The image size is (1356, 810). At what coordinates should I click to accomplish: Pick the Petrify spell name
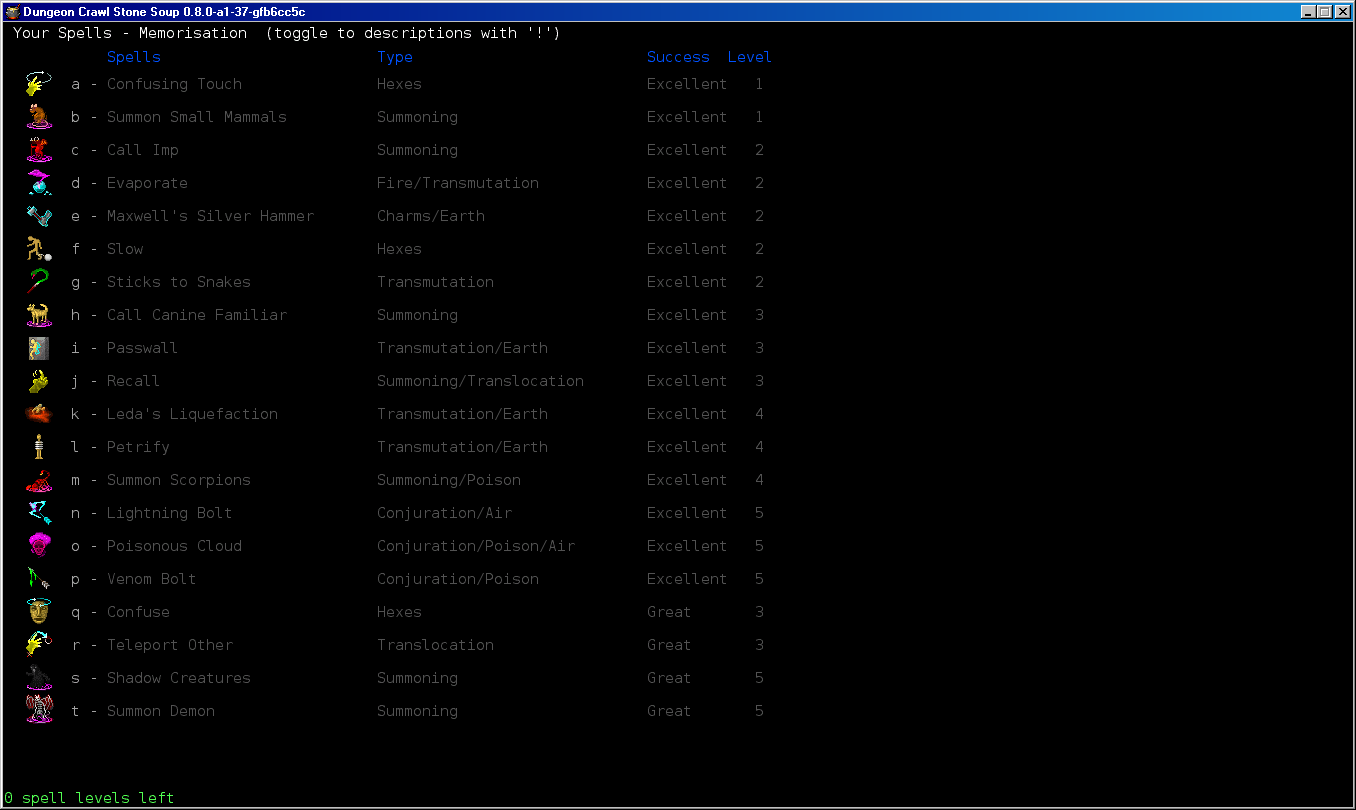point(138,447)
